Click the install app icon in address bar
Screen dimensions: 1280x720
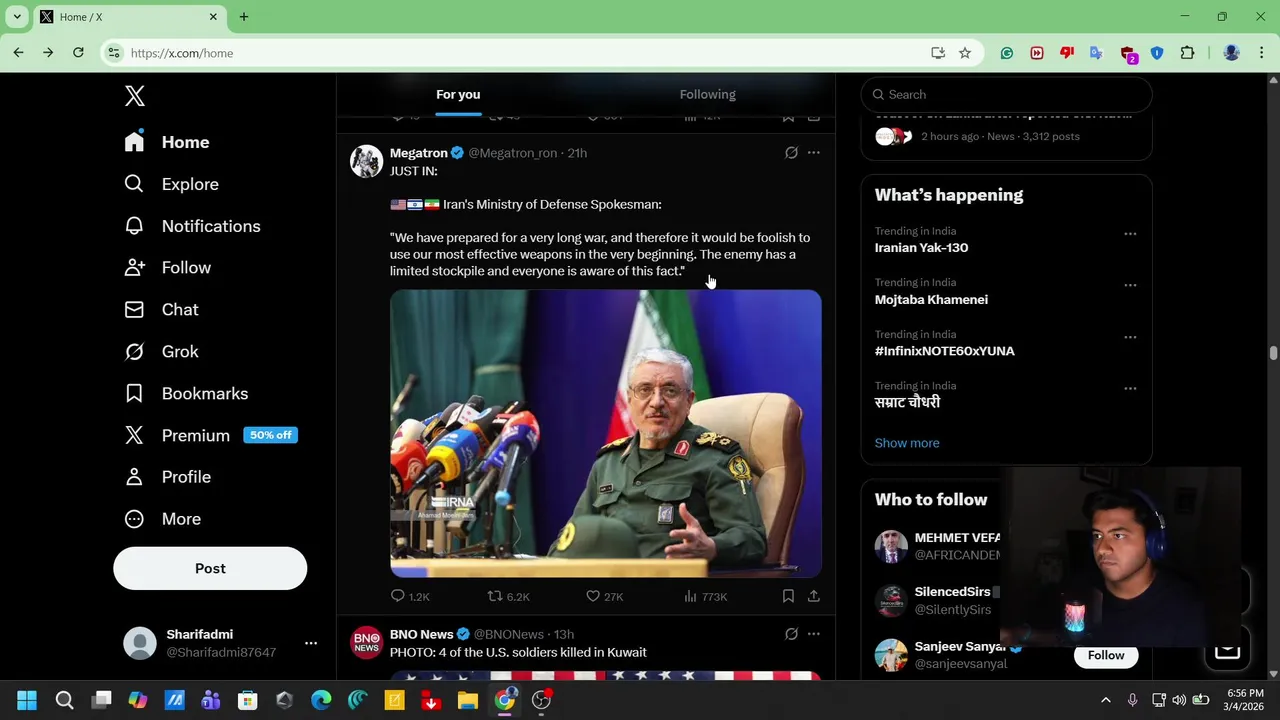click(x=938, y=53)
